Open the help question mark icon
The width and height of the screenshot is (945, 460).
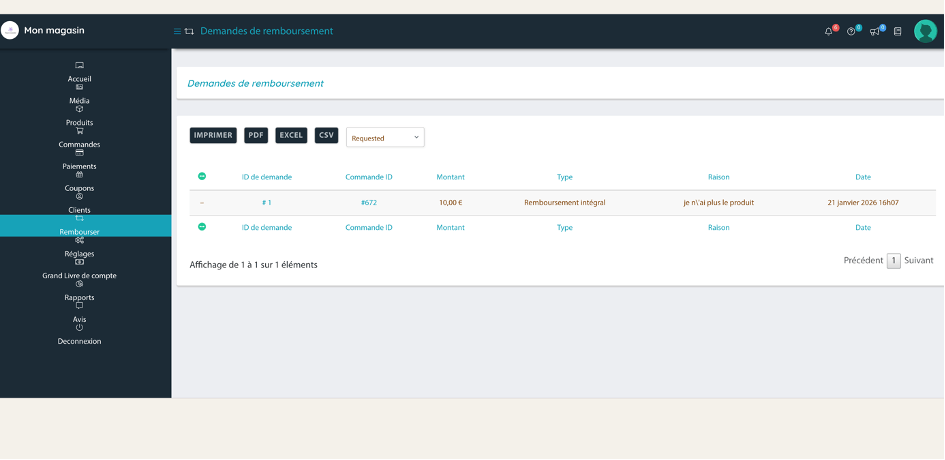coord(851,32)
